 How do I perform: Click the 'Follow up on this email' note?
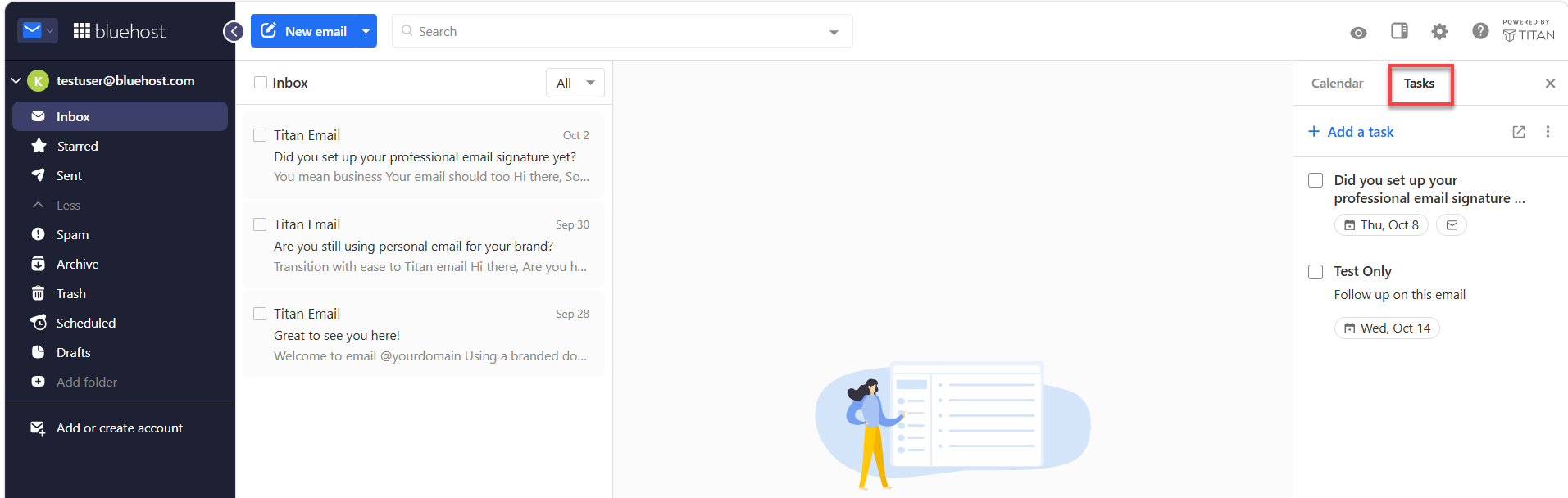tap(1399, 294)
